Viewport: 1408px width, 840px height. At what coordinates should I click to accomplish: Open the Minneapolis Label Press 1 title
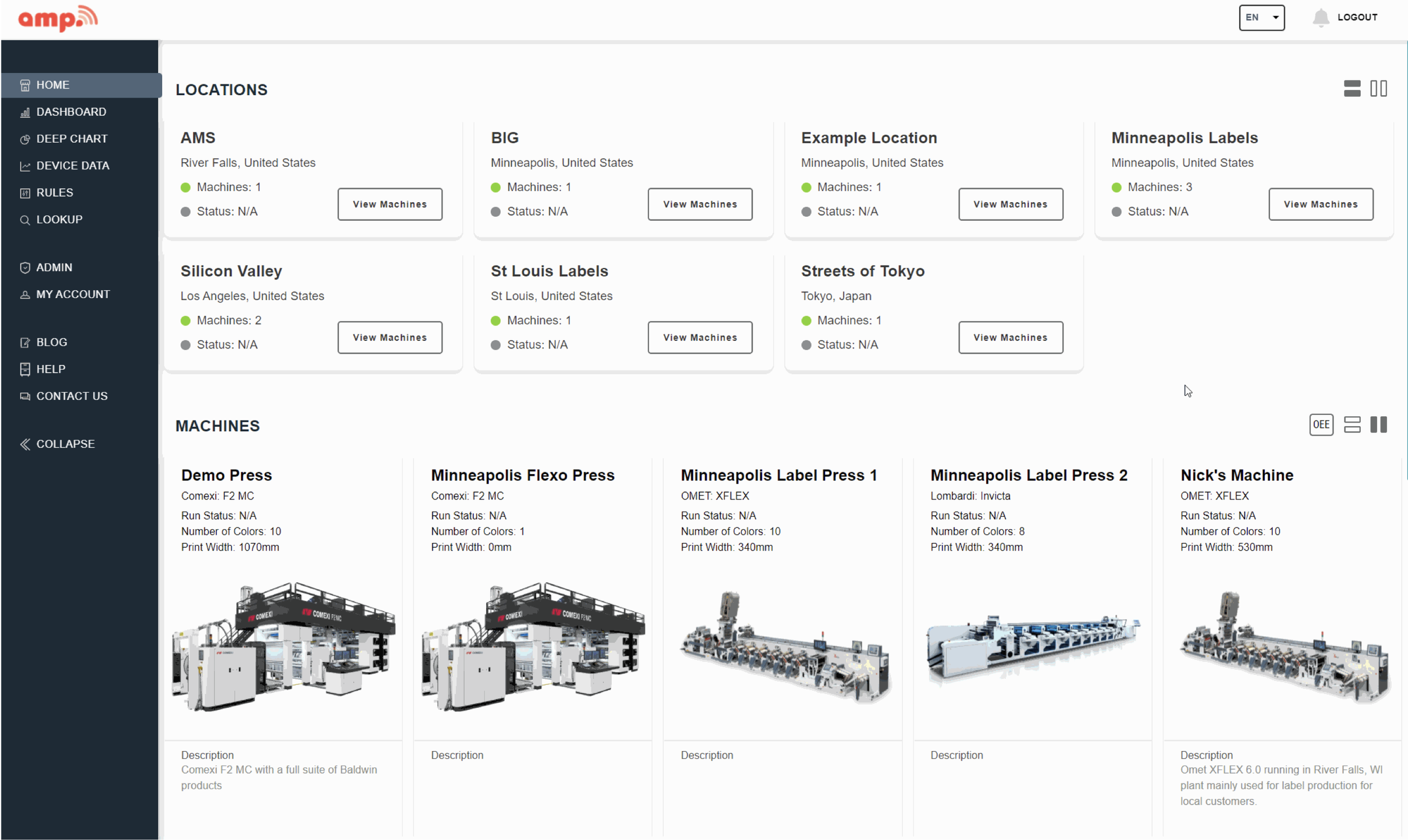778,476
